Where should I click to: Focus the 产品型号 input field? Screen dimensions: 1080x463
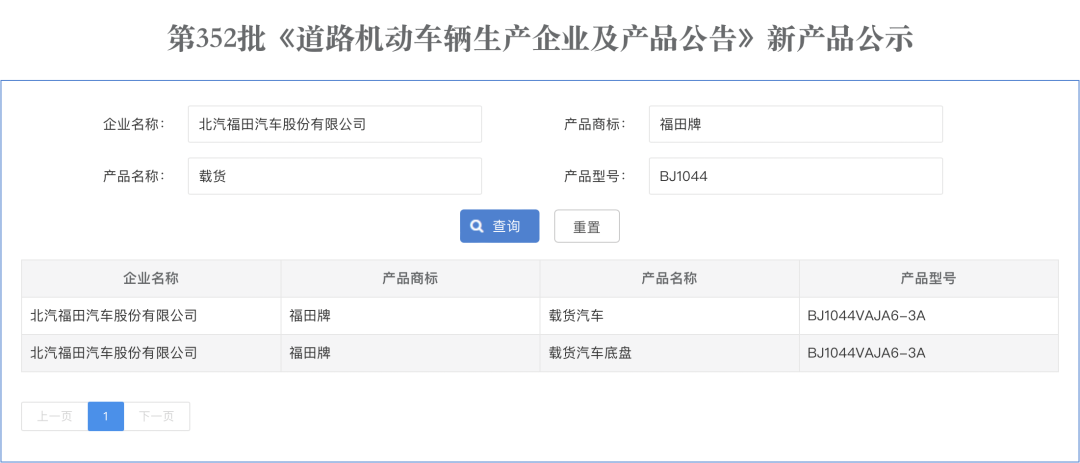(x=796, y=176)
